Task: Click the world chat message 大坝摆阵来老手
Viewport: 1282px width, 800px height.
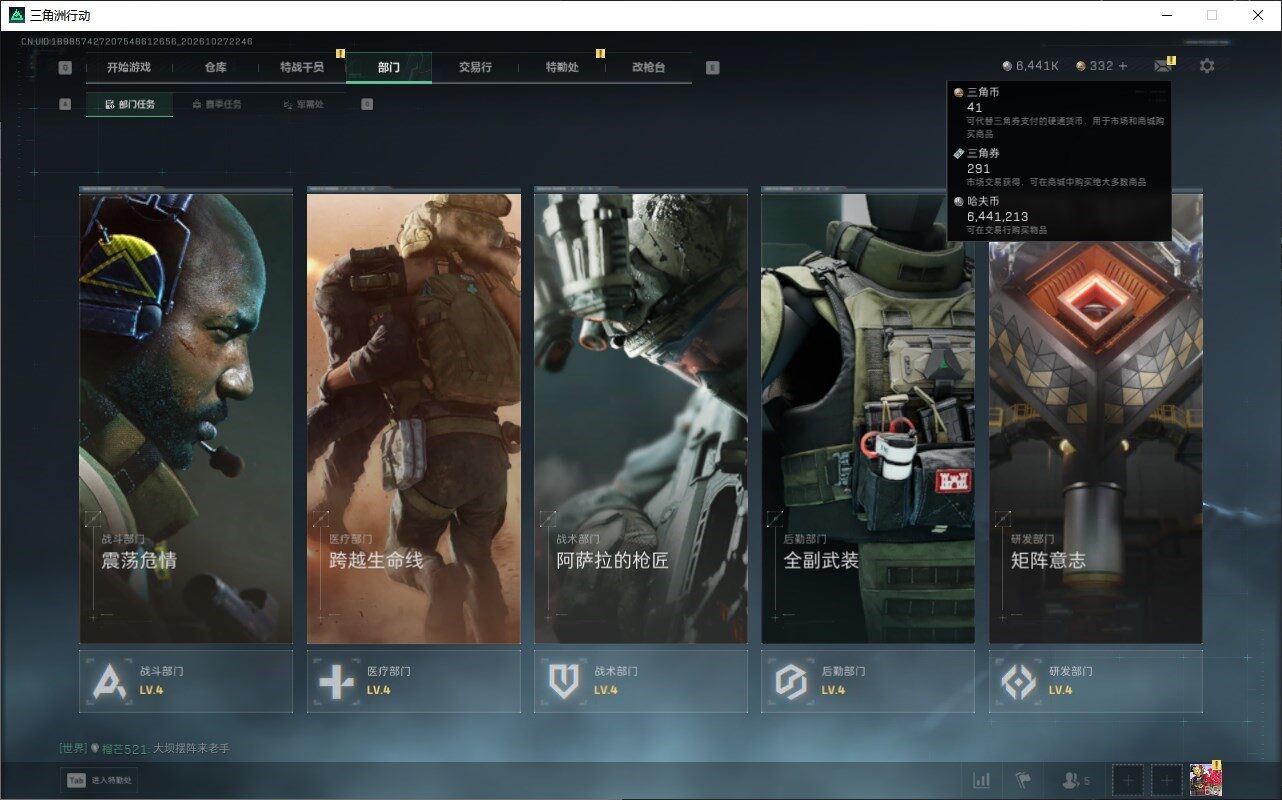Action: [x=191, y=748]
